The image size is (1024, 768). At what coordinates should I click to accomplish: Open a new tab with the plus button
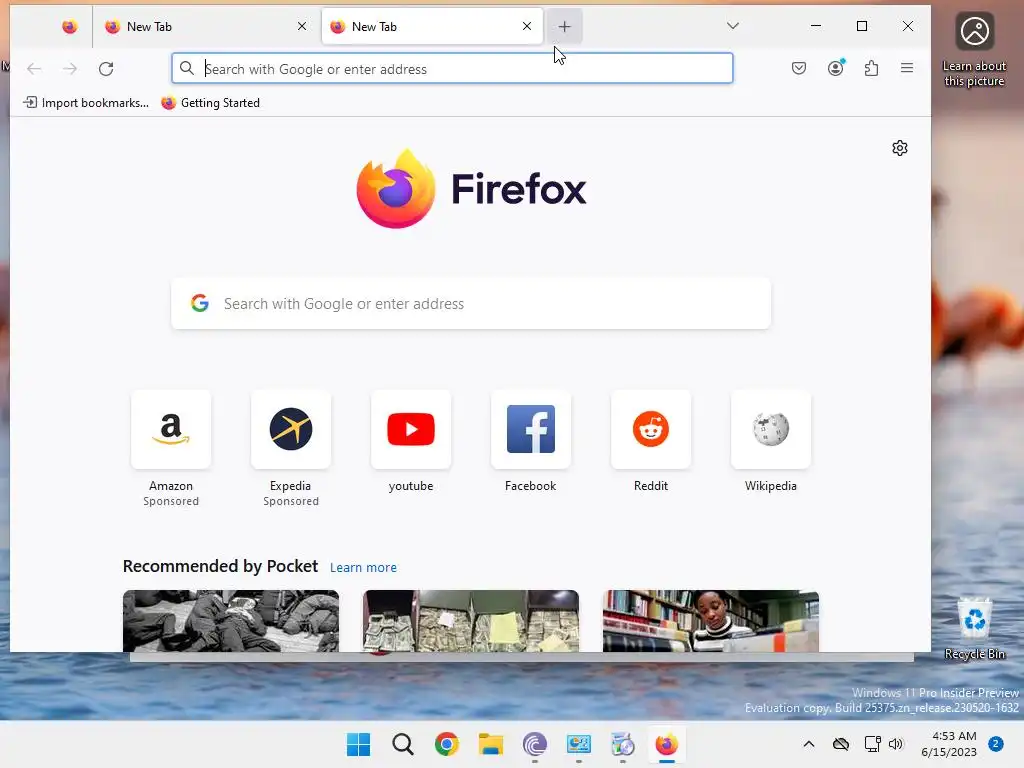coord(564,27)
